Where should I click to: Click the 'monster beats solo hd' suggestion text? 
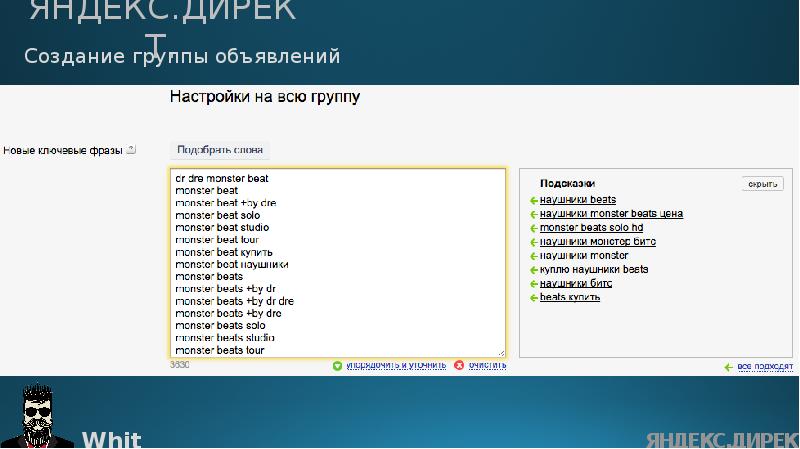coord(591,228)
